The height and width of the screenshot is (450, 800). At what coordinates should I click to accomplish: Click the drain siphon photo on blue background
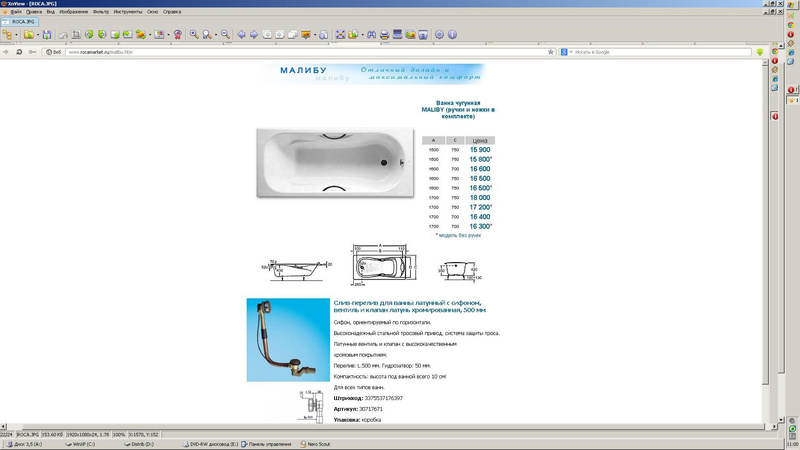288,340
